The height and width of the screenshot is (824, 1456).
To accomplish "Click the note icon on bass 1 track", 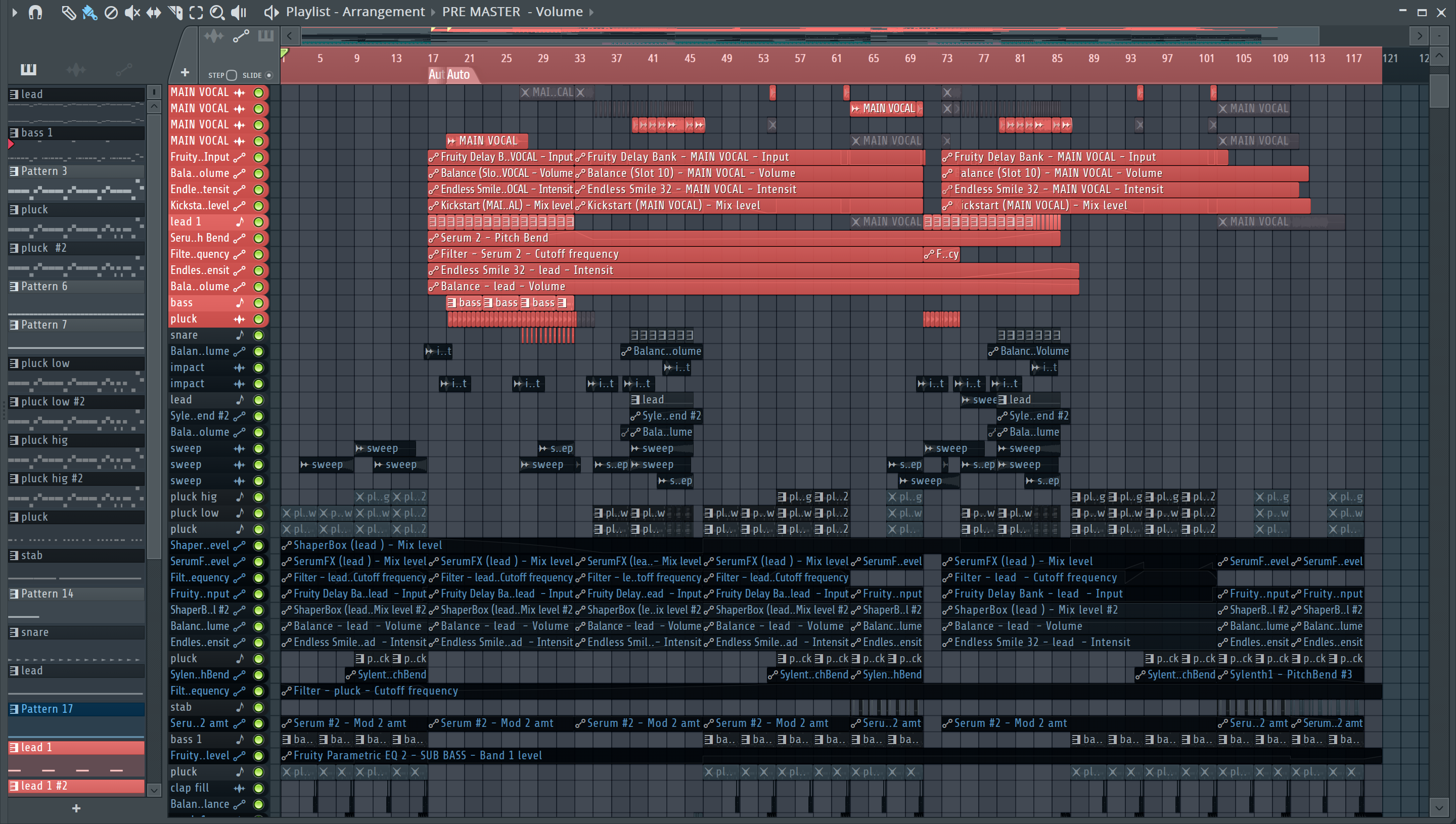I will pos(240,740).
